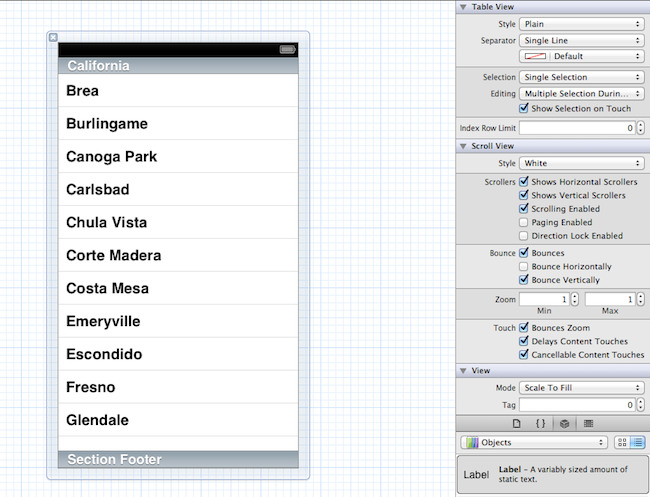
Task: Toggle Shows Horizontal Scrollers checkbox
Action: (524, 182)
